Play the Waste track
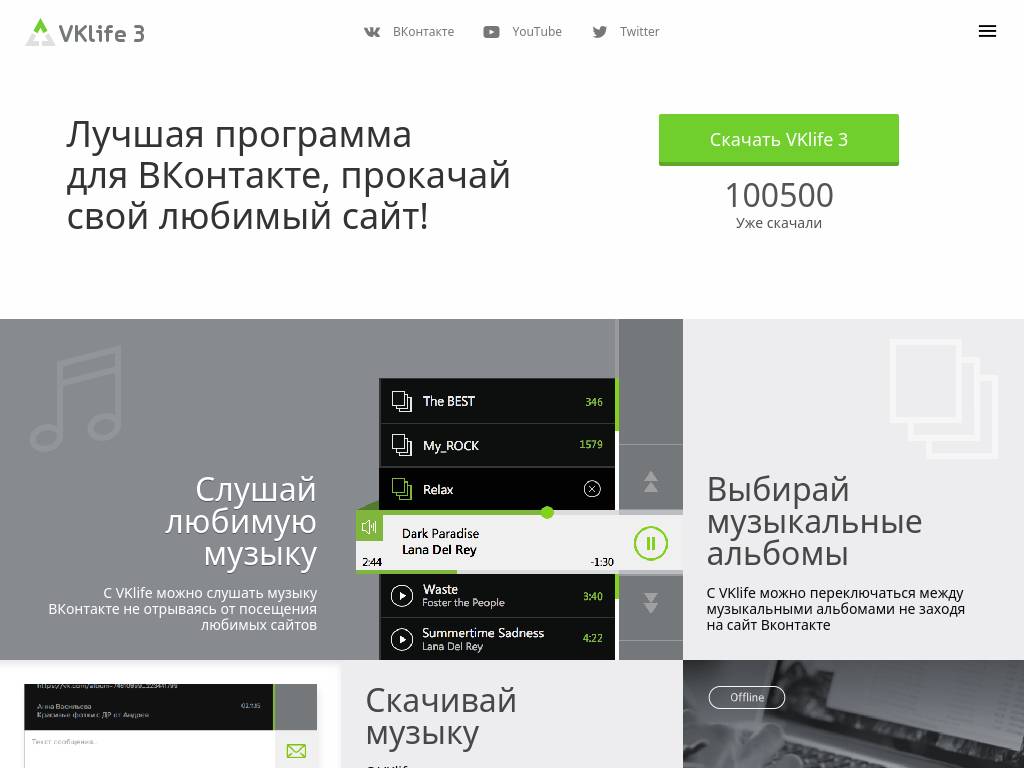The image size is (1024, 768). 402,596
